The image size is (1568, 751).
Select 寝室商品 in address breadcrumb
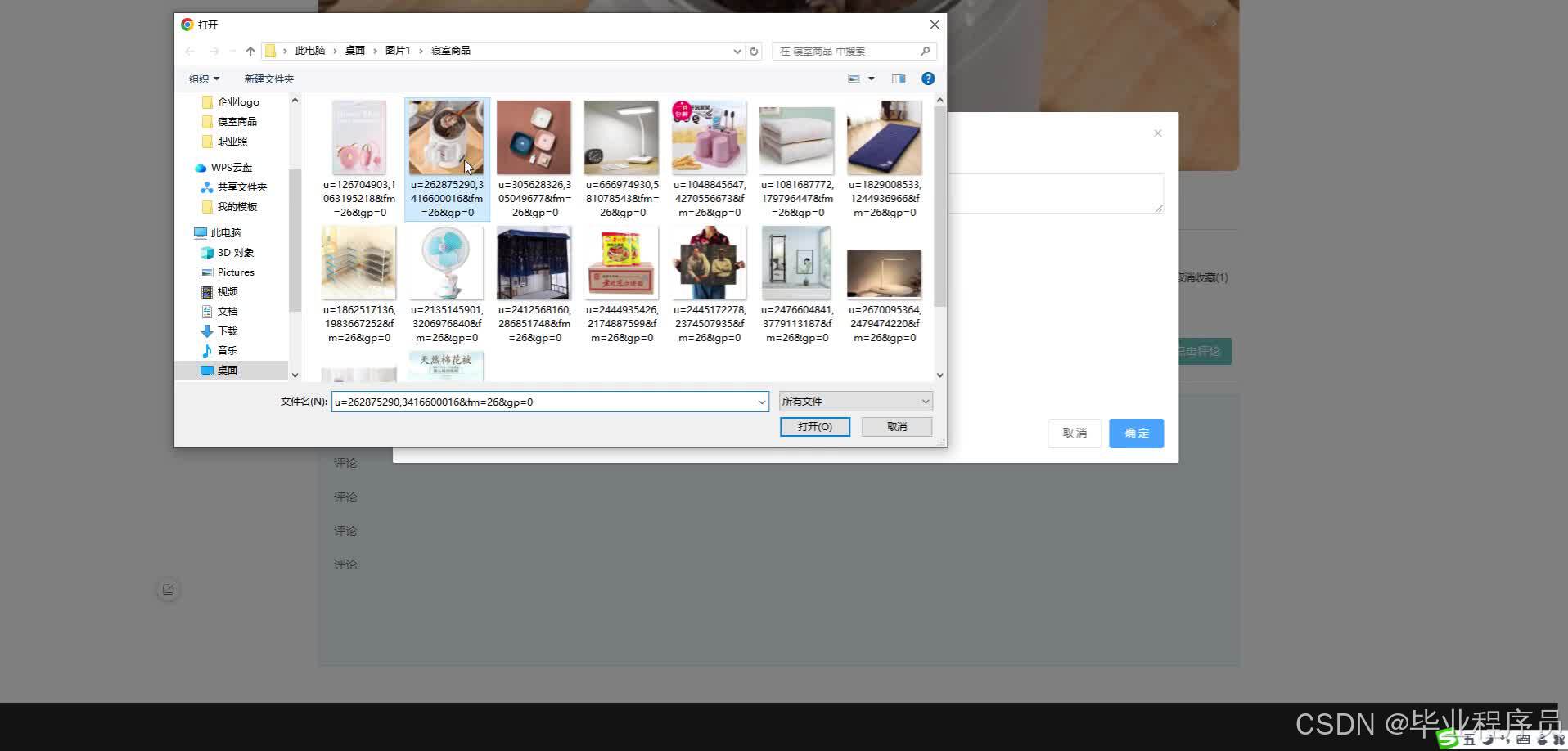tap(451, 51)
